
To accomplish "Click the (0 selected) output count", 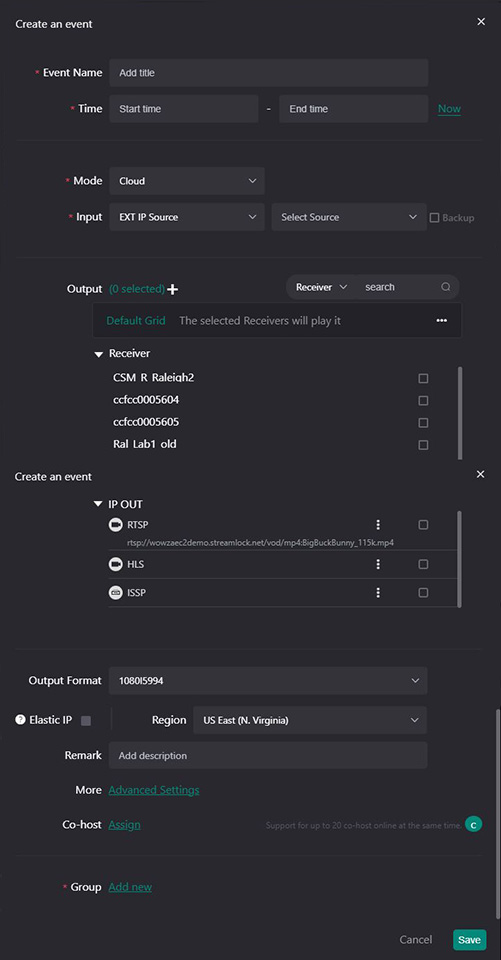I will pyautogui.click(x=137, y=289).
